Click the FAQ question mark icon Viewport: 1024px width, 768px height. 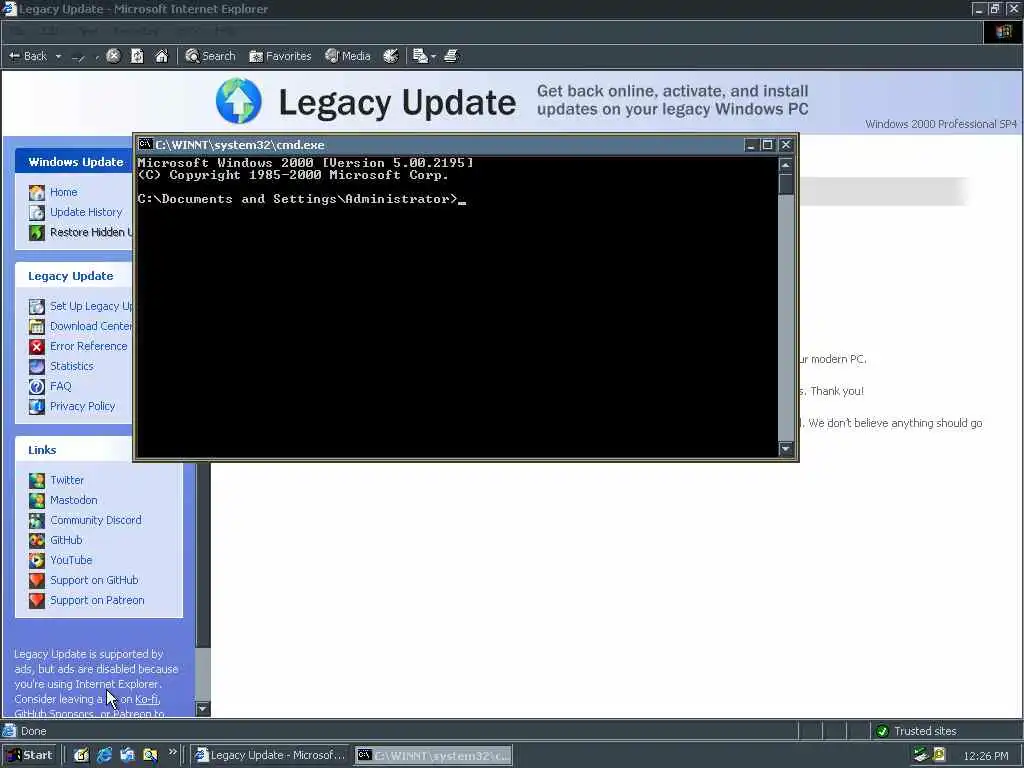click(37, 386)
